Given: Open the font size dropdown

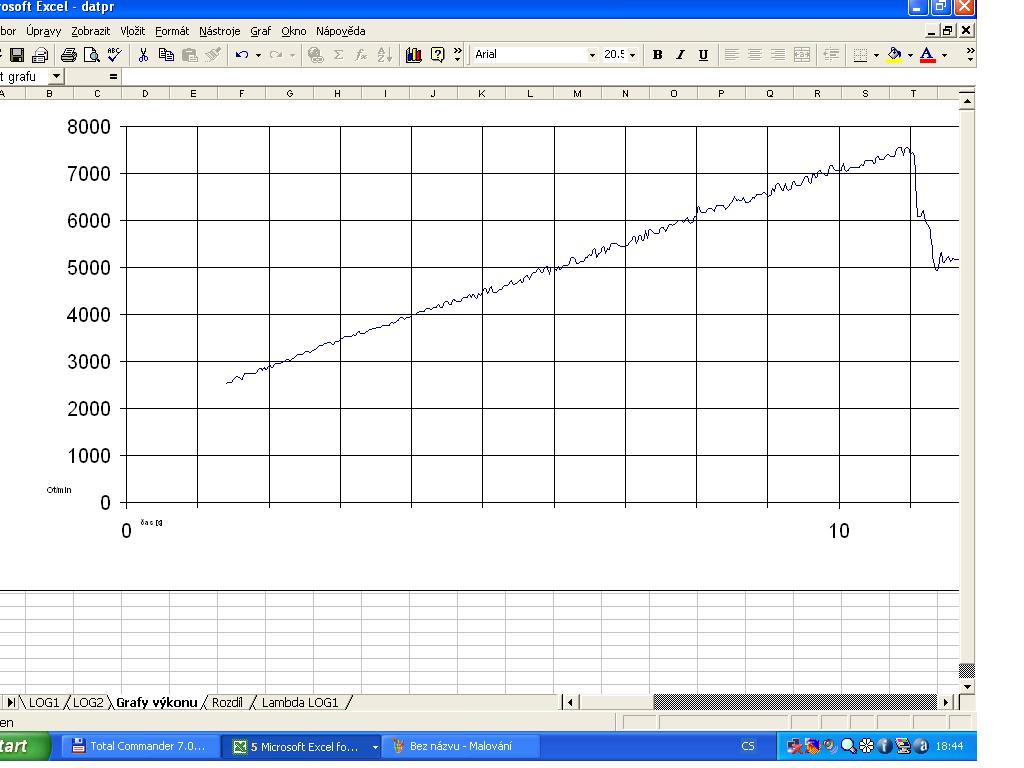Looking at the screenshot, I should [632, 55].
